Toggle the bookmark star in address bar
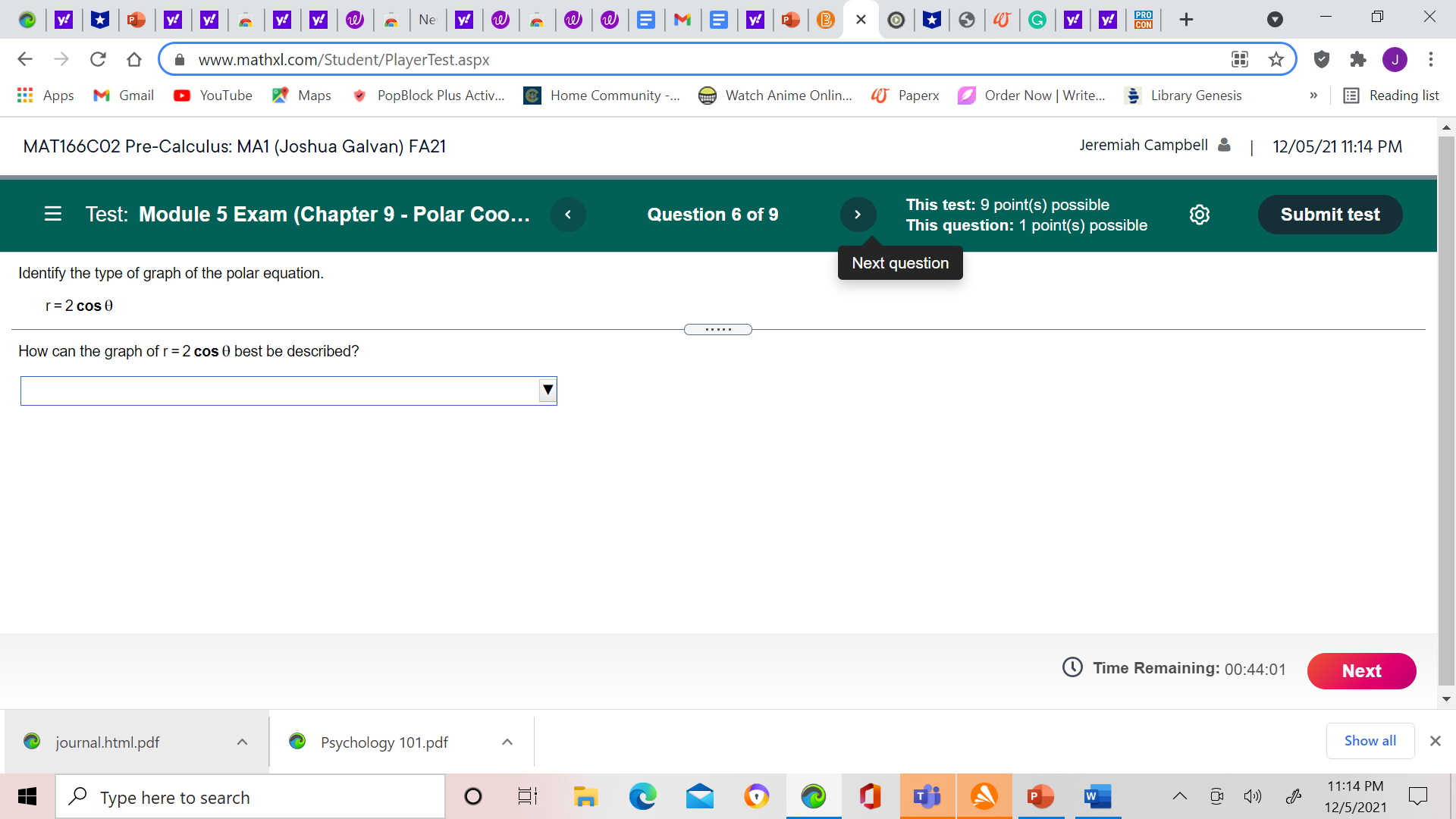 [1276, 59]
